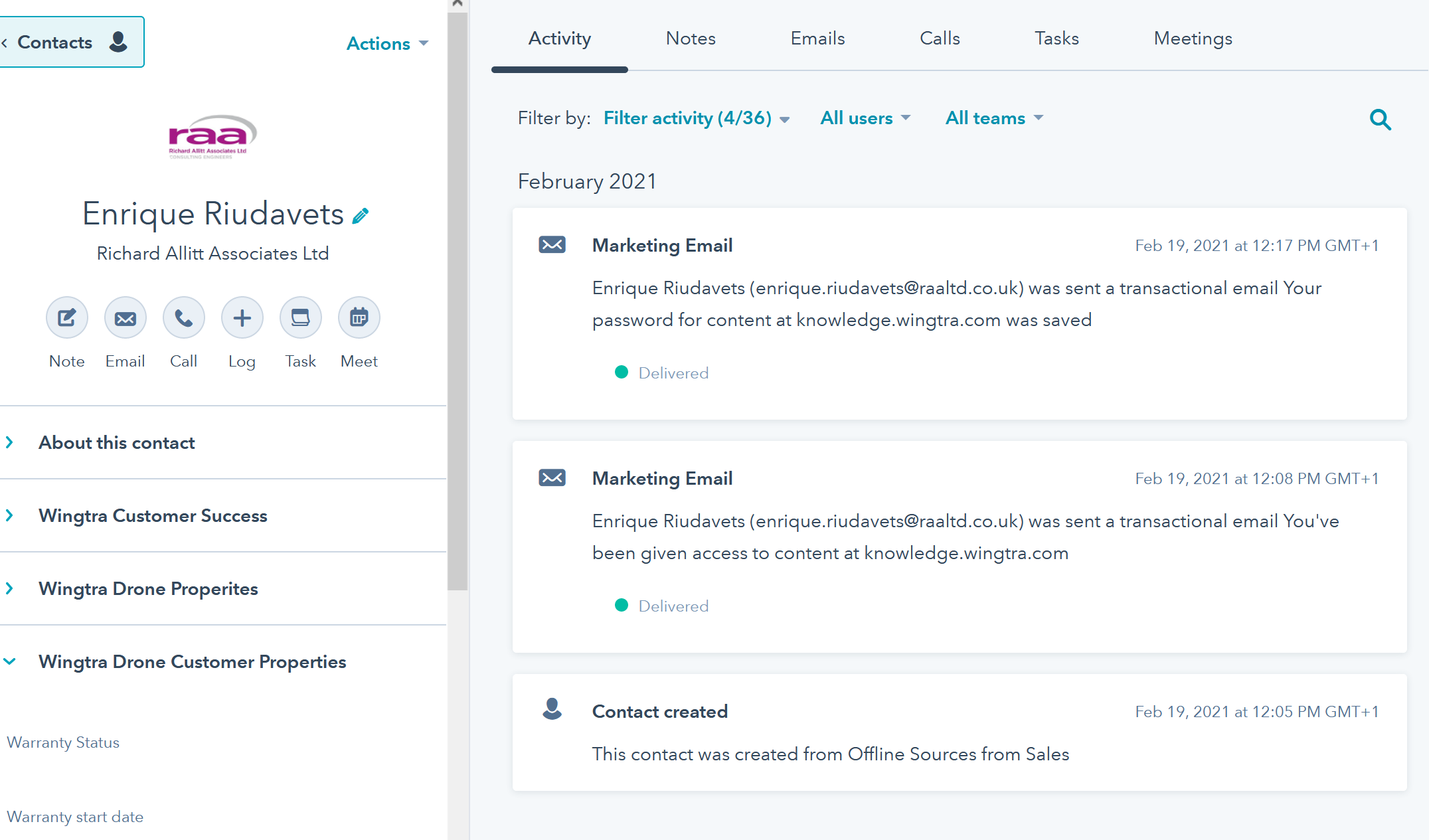This screenshot has width=1429, height=840.
Task: Click the pencil icon to edit contact name
Action: [x=361, y=216]
